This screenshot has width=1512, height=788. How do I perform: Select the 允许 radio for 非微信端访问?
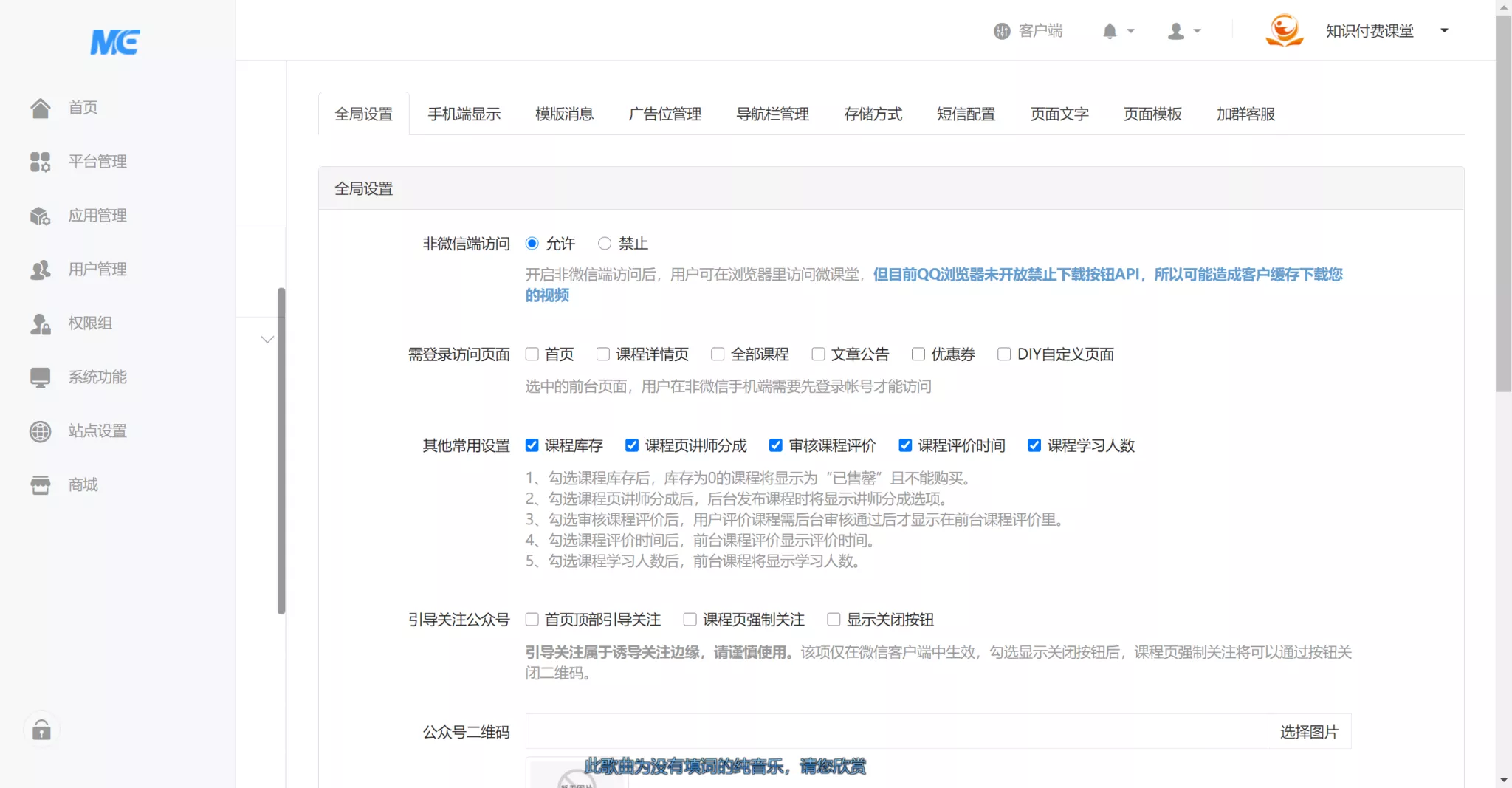(x=533, y=243)
